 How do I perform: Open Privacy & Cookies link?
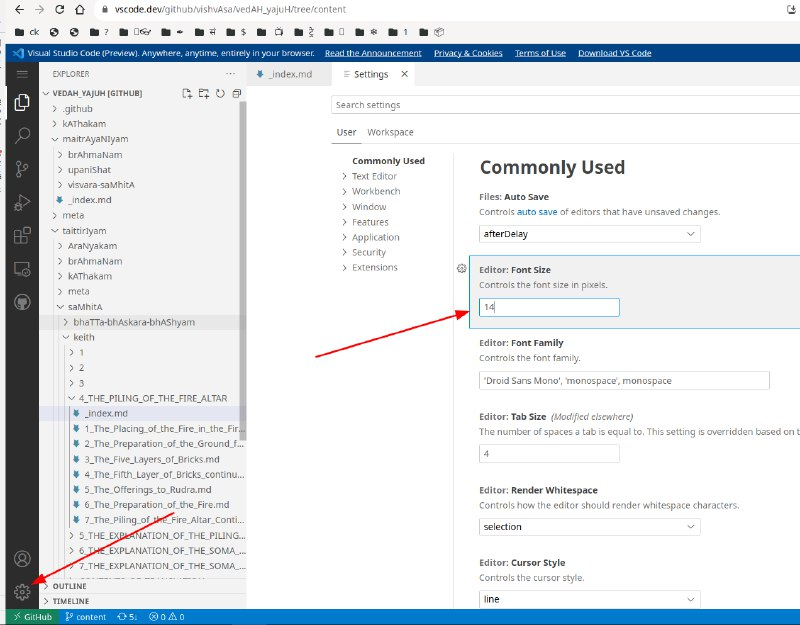click(x=468, y=53)
